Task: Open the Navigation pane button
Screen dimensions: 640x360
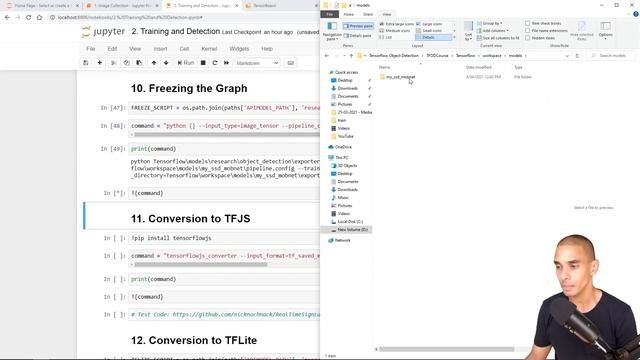Action: click(332, 31)
